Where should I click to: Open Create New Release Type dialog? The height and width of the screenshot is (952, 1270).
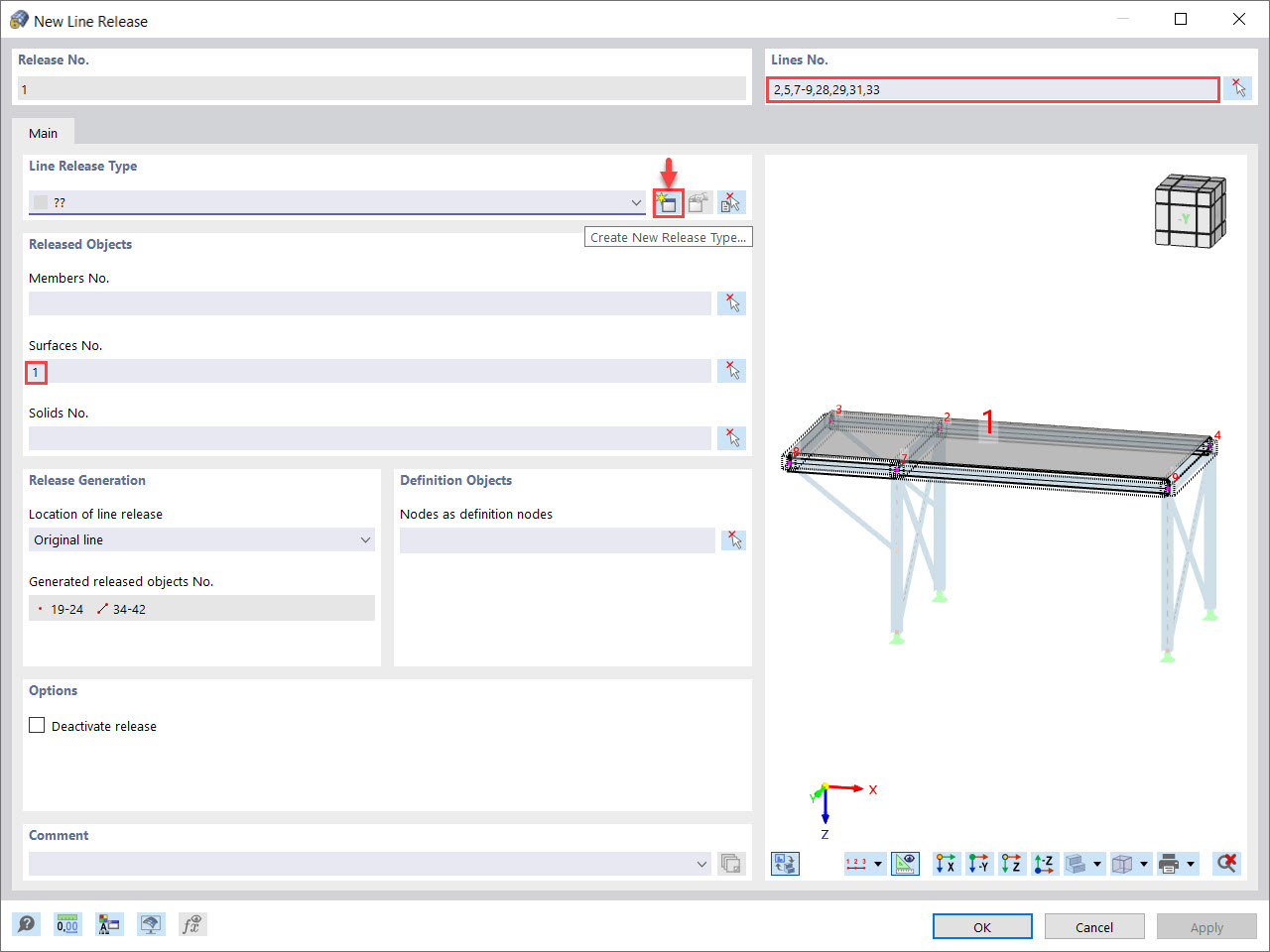[x=667, y=202]
